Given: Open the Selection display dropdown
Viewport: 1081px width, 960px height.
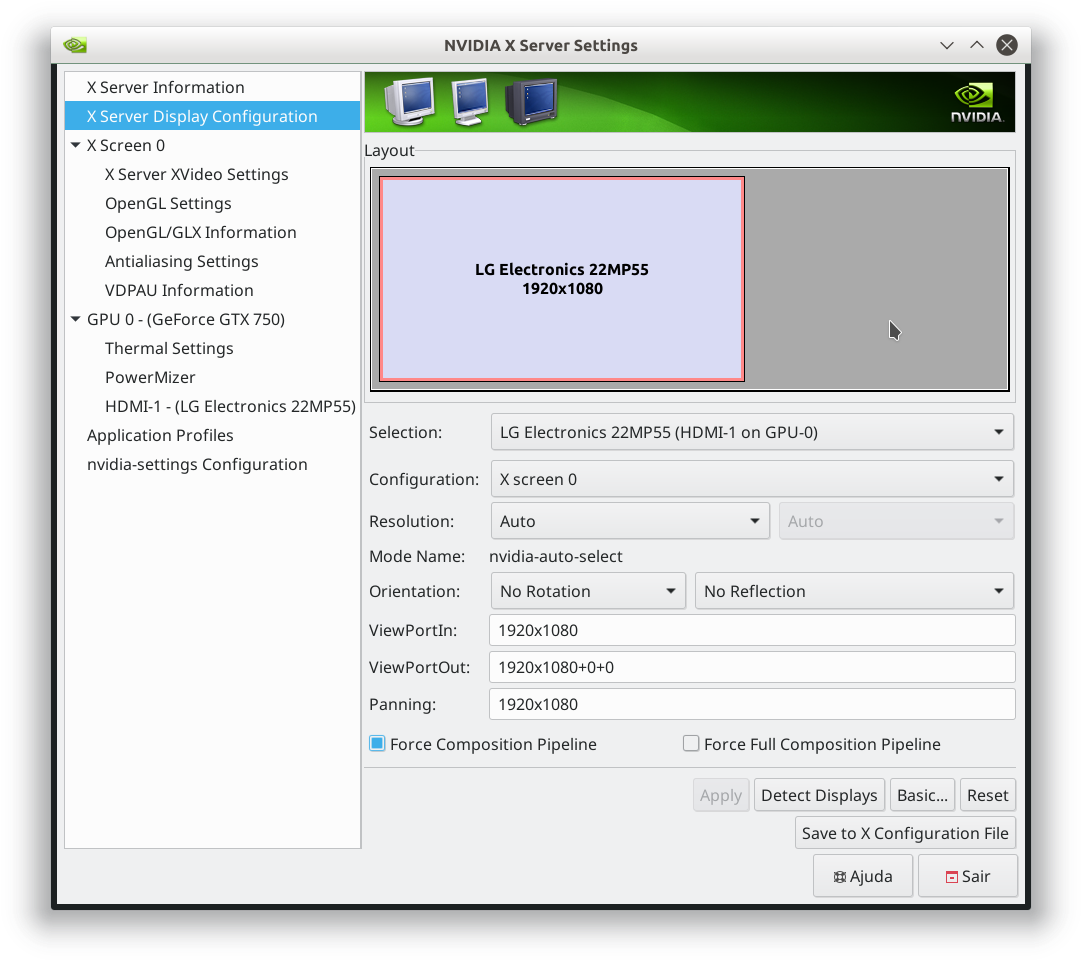Looking at the screenshot, I should click(752, 432).
